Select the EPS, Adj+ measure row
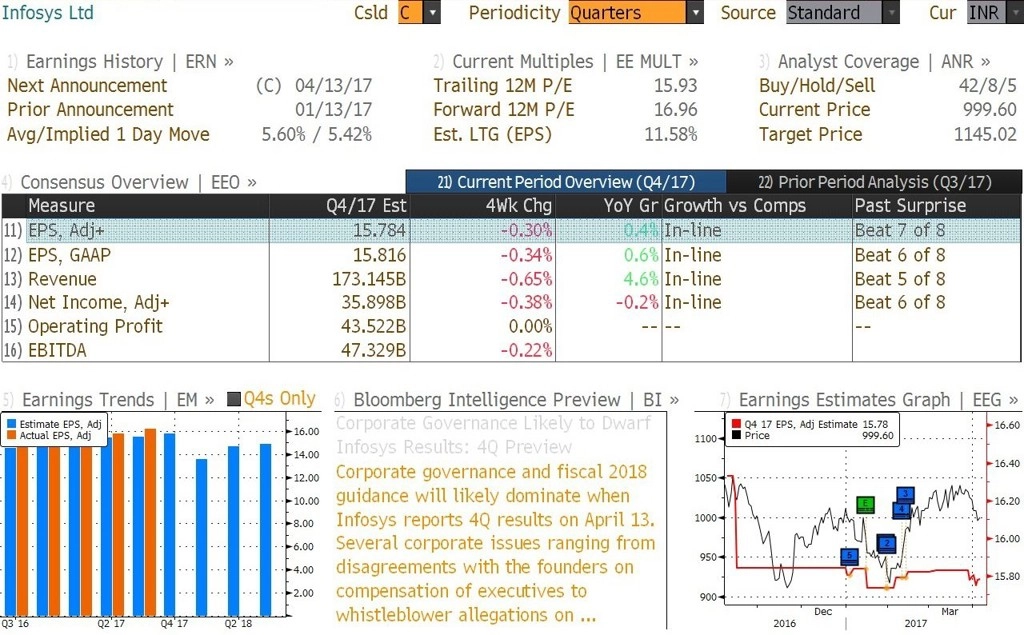Viewport: 1024px width, 635px height. coord(511,231)
